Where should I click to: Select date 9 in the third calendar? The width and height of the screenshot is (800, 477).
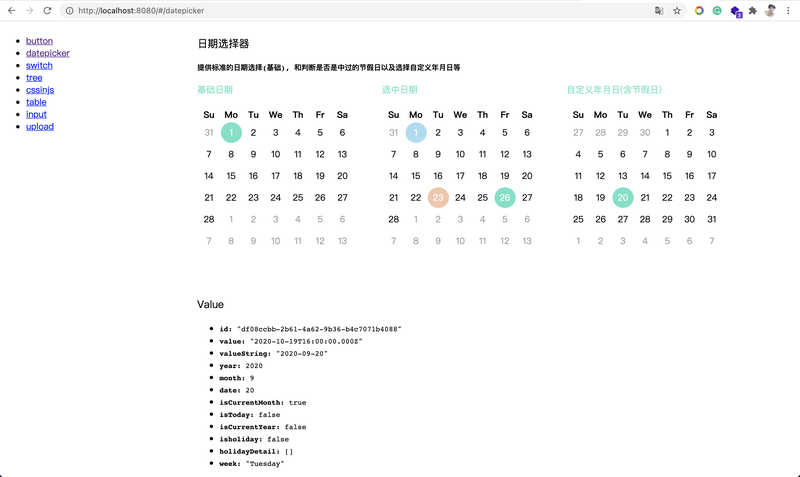689,154
